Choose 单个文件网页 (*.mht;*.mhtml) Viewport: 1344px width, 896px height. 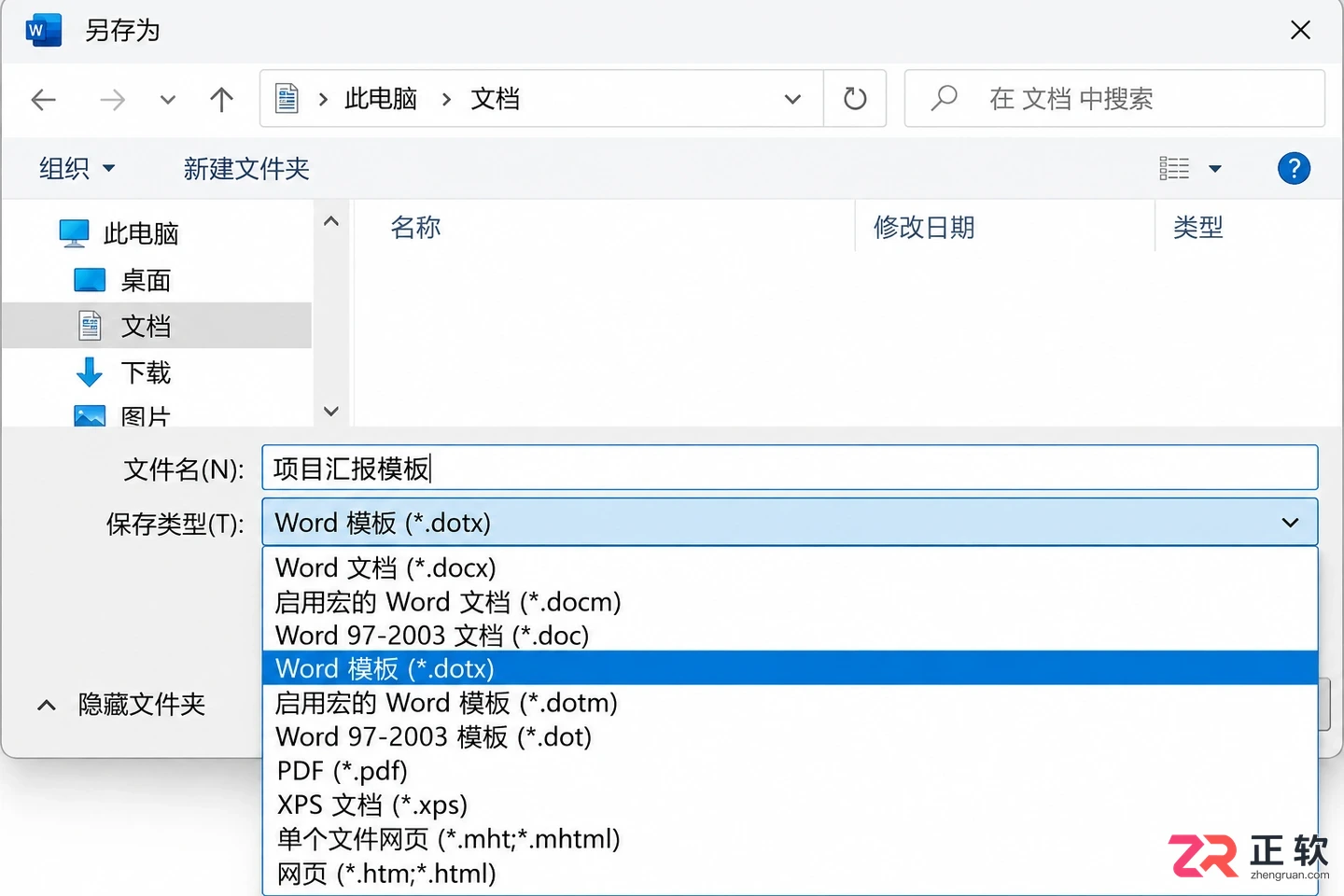pyautogui.click(x=790, y=838)
